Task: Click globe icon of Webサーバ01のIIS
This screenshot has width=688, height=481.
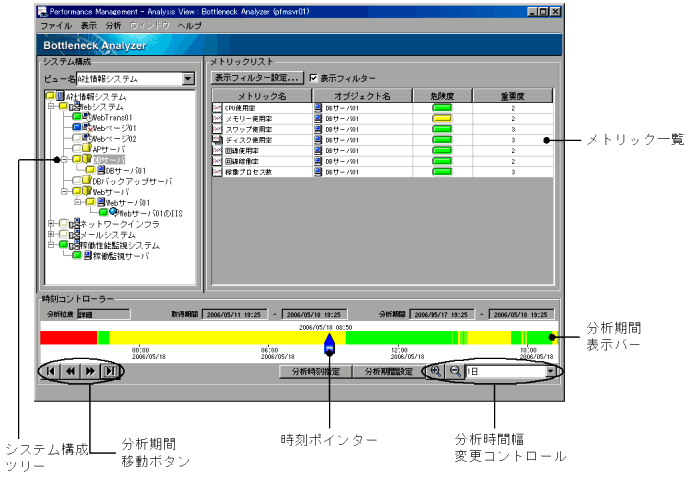Action: click(x=114, y=212)
